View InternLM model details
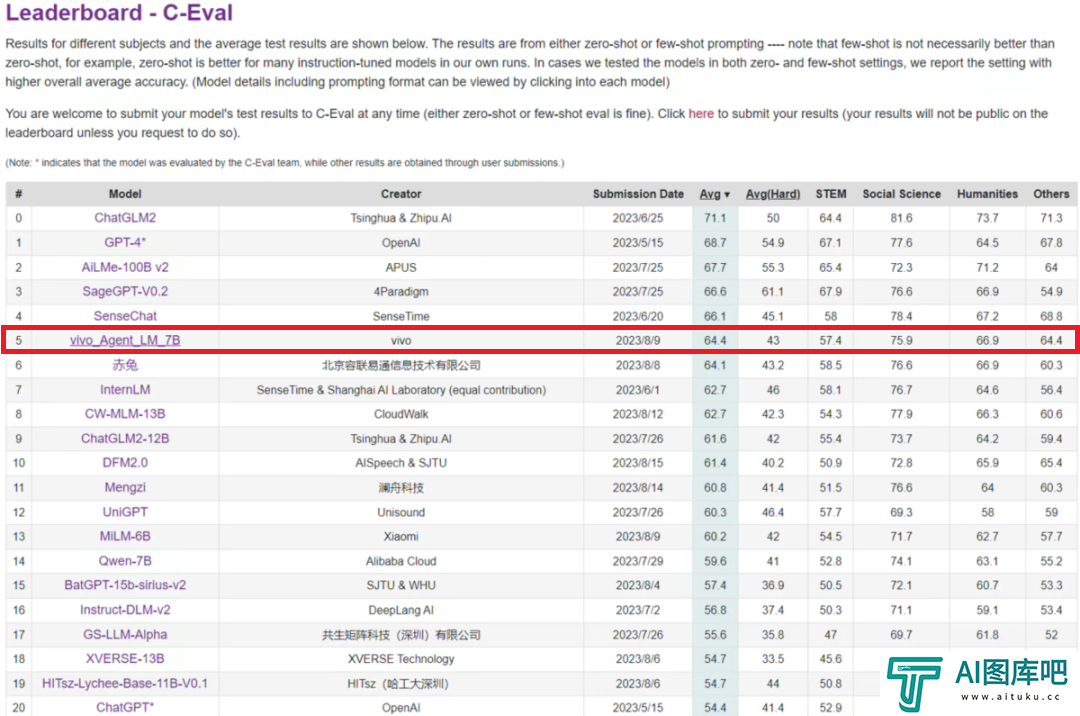The width and height of the screenshot is (1080, 716). coord(125,390)
